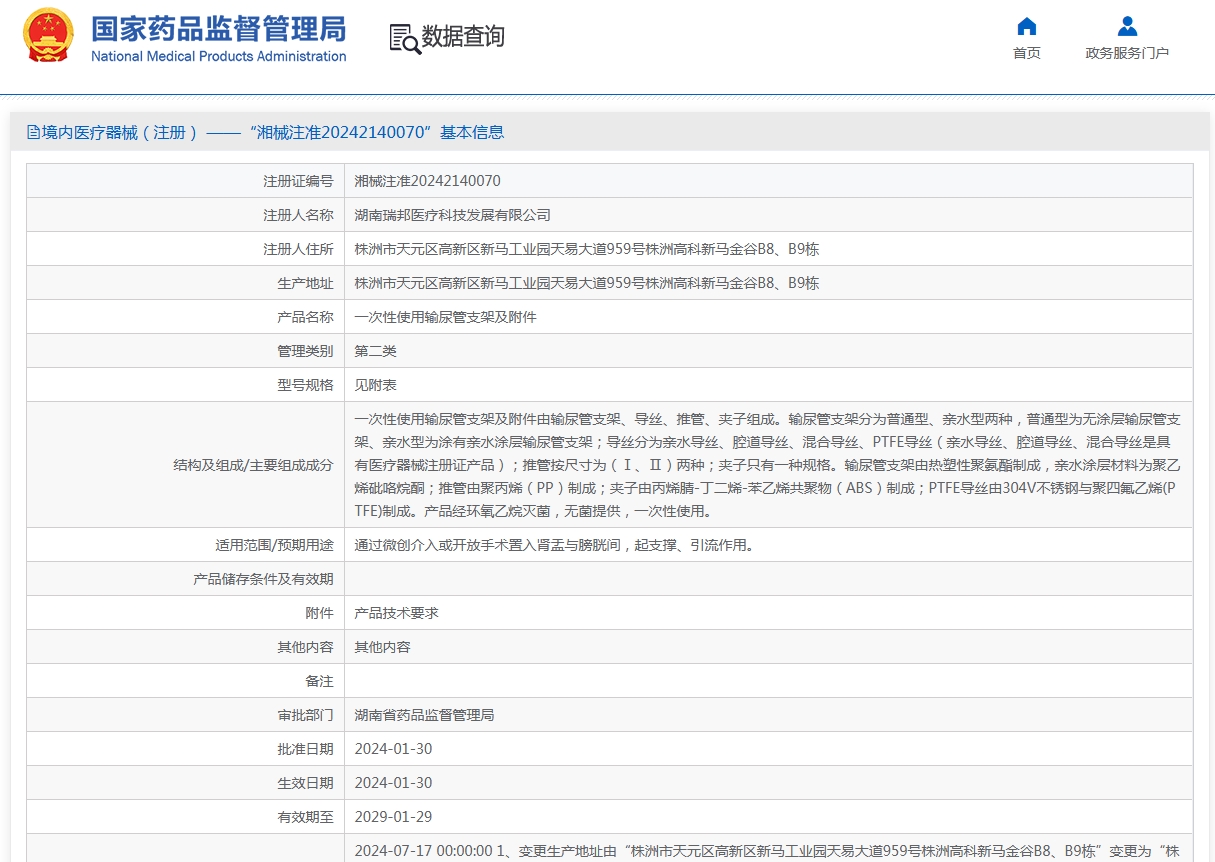The image size is (1215, 862).
Task: Click the national emblem logo icon
Action: pos(48,36)
